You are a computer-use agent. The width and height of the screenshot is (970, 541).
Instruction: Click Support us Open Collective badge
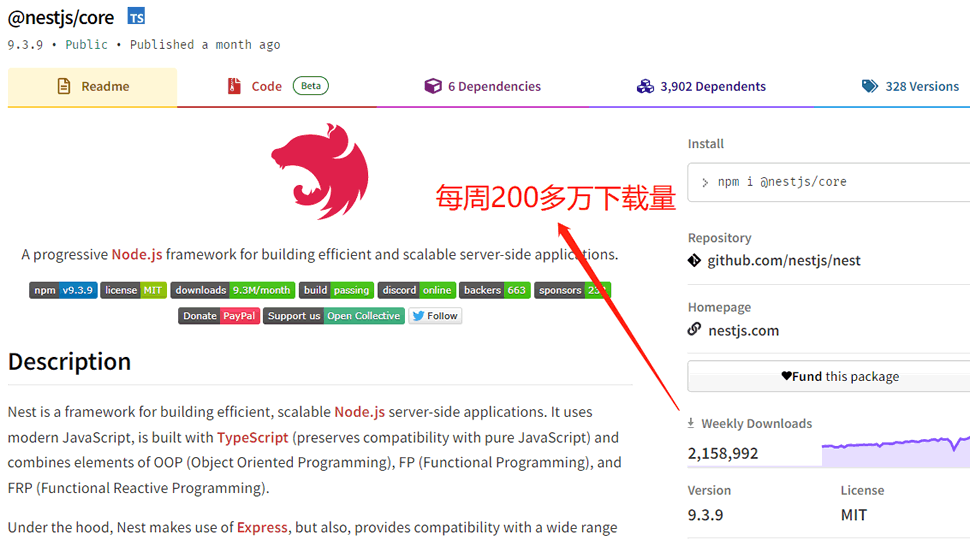pos(333,316)
